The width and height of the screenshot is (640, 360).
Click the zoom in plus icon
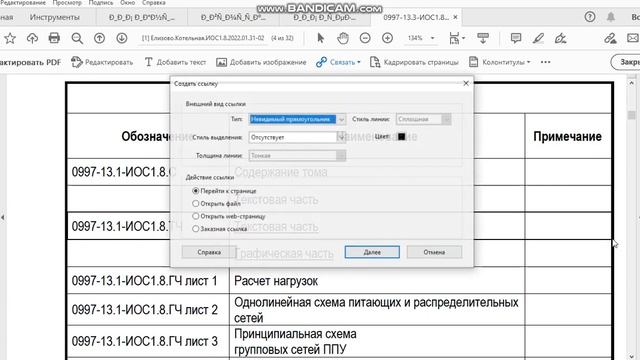[x=387, y=38]
